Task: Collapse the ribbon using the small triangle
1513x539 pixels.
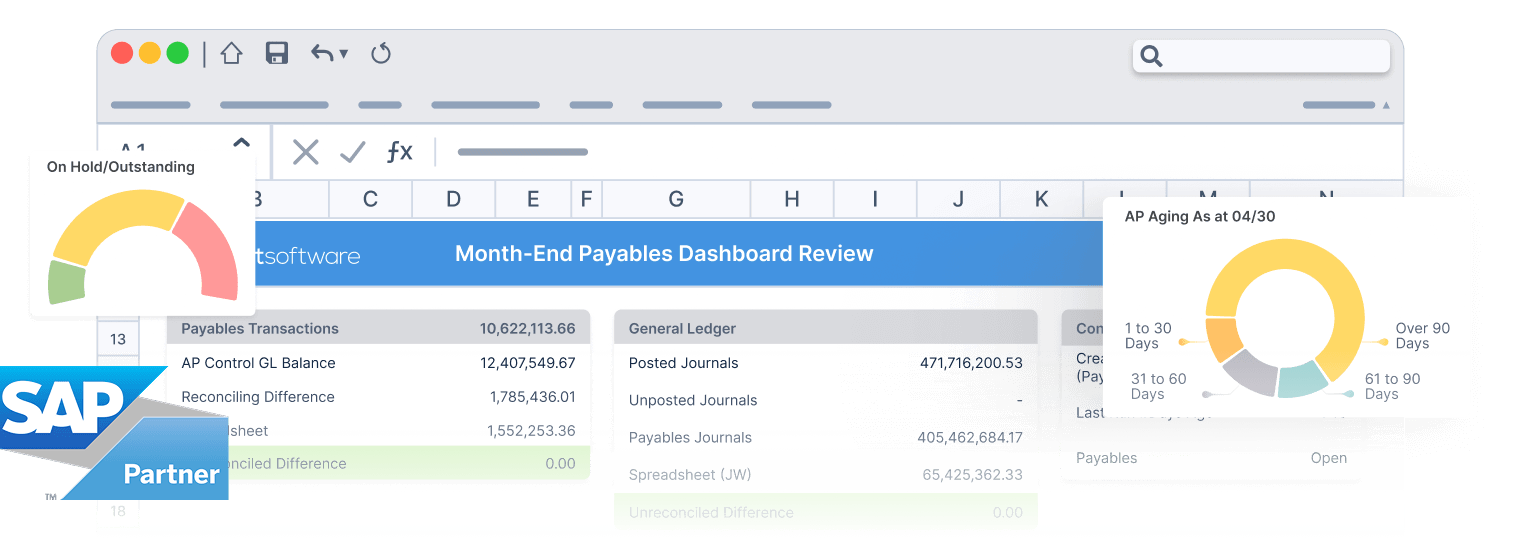Action: 1385,105
